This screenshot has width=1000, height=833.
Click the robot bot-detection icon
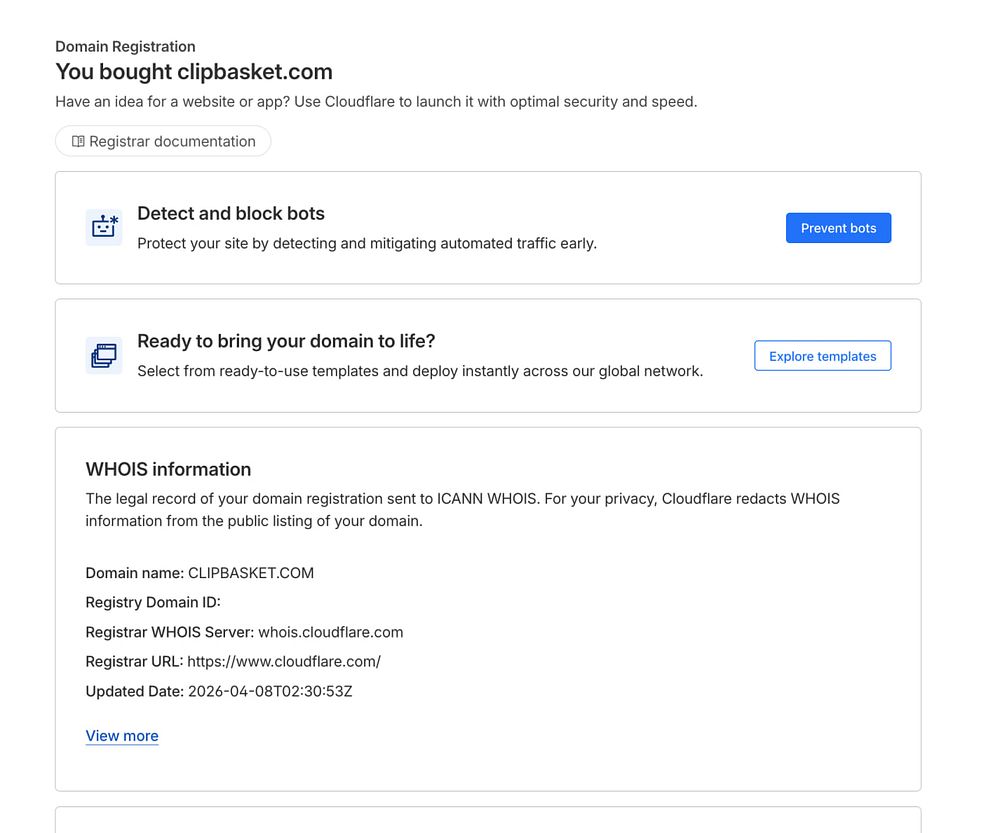pos(104,228)
